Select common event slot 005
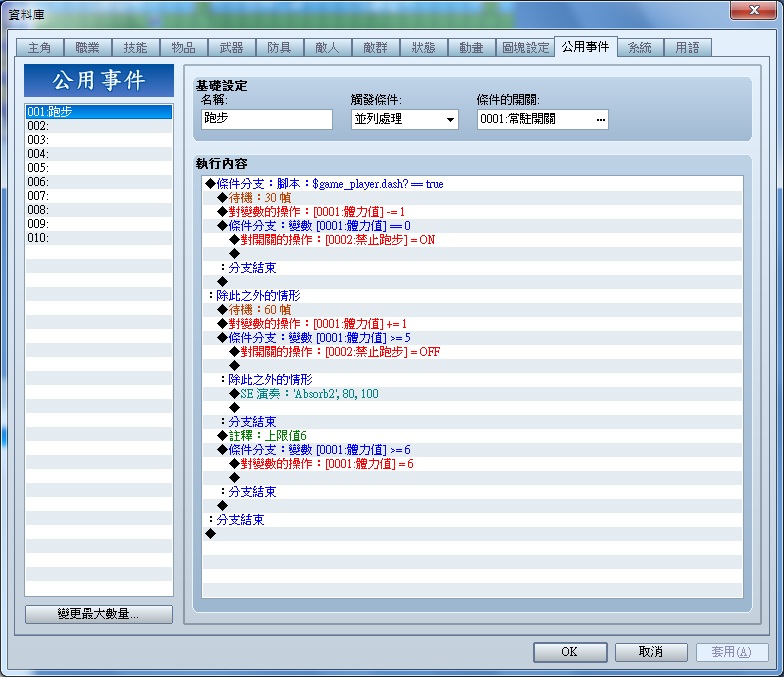This screenshot has width=784, height=677. pos(99,168)
